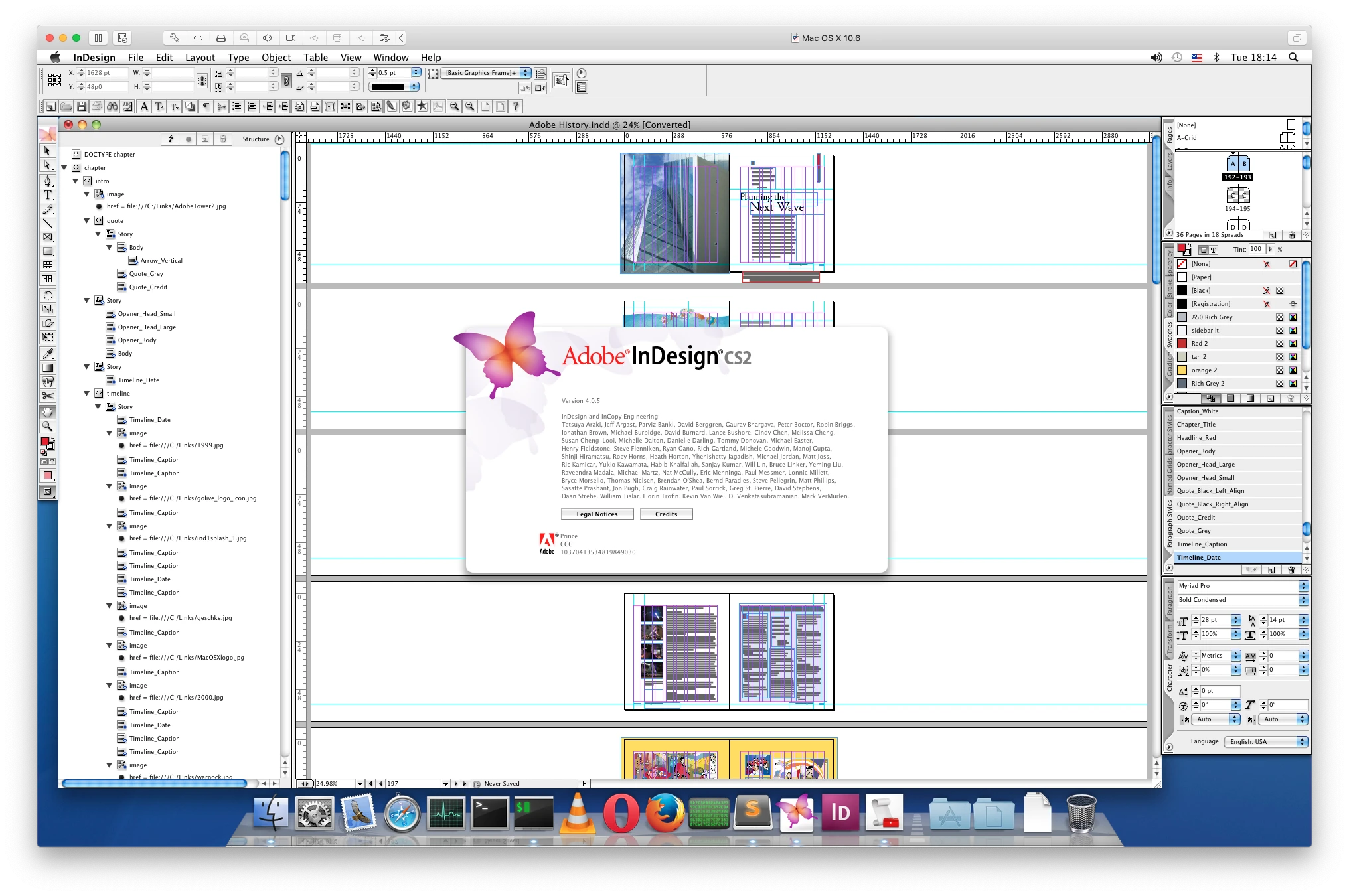Open the Layout menu
This screenshot has height=896, width=1349.
200,58
